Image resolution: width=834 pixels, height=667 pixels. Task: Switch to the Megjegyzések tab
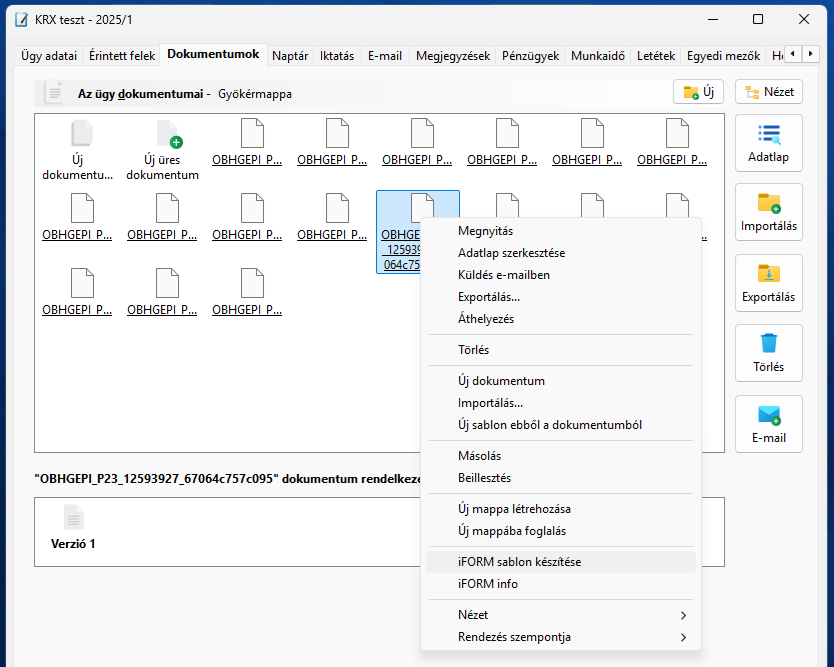coord(453,56)
